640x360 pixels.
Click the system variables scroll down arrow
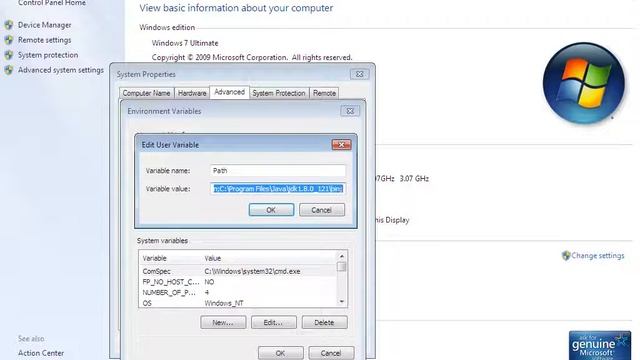pyautogui.click(x=342, y=302)
